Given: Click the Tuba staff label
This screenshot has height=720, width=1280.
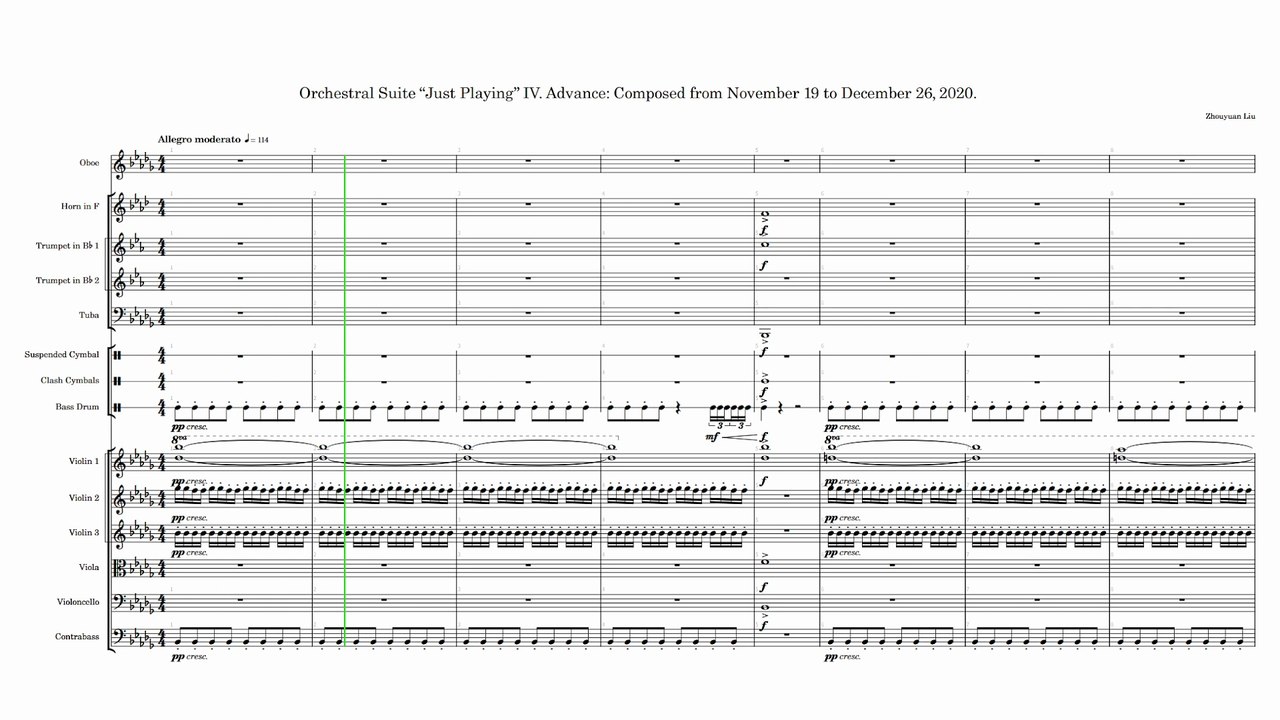Looking at the screenshot, I should coord(90,316).
